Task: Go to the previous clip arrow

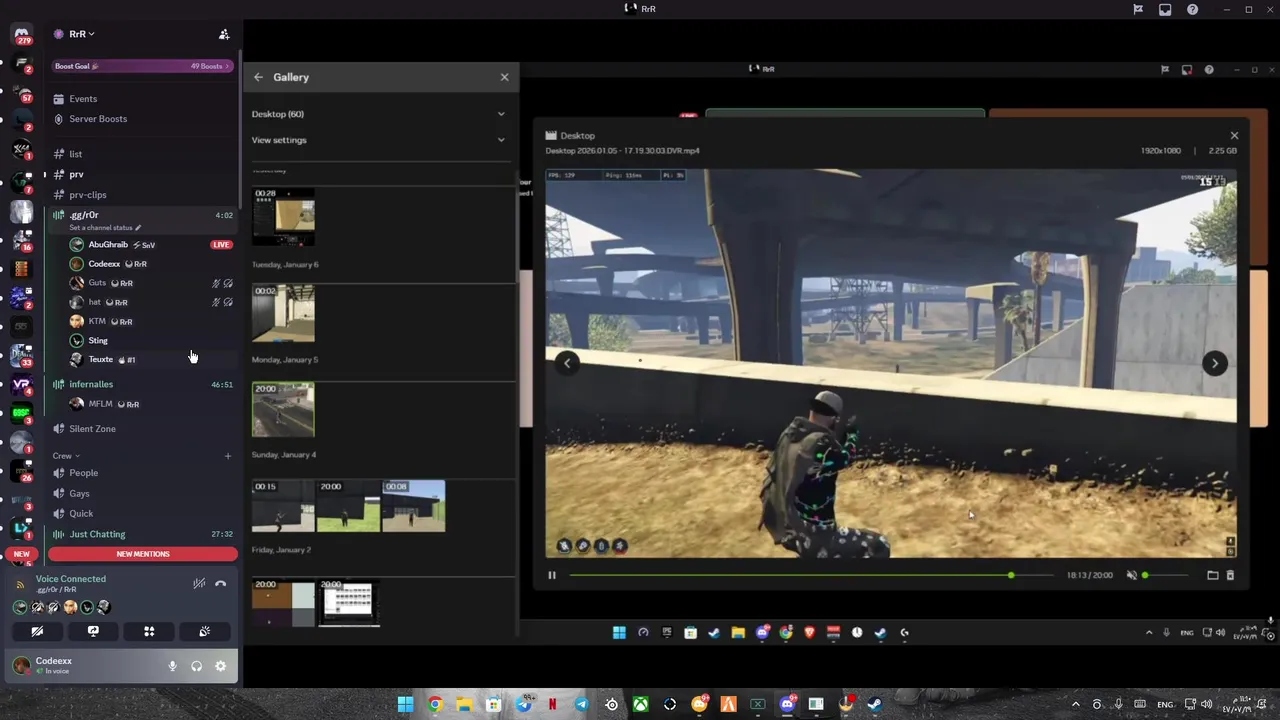Action: [567, 363]
